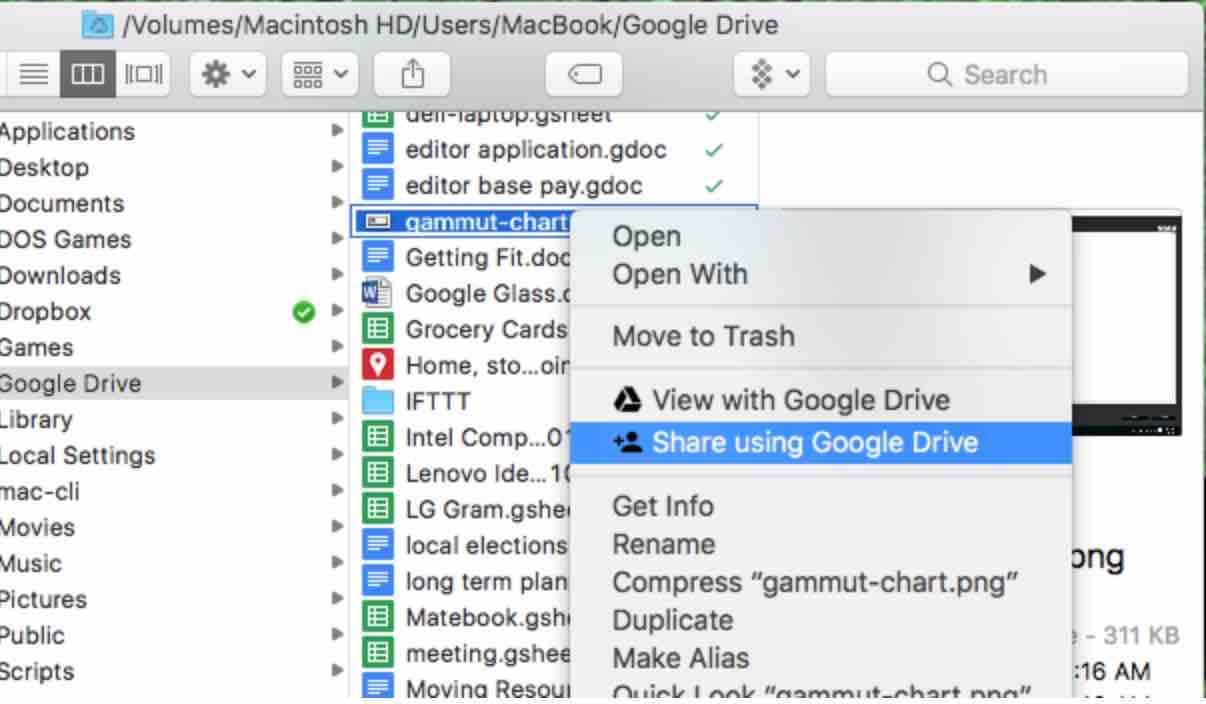The height and width of the screenshot is (704, 1206).
Task: Open the gear Action menu
Action: tap(228, 74)
